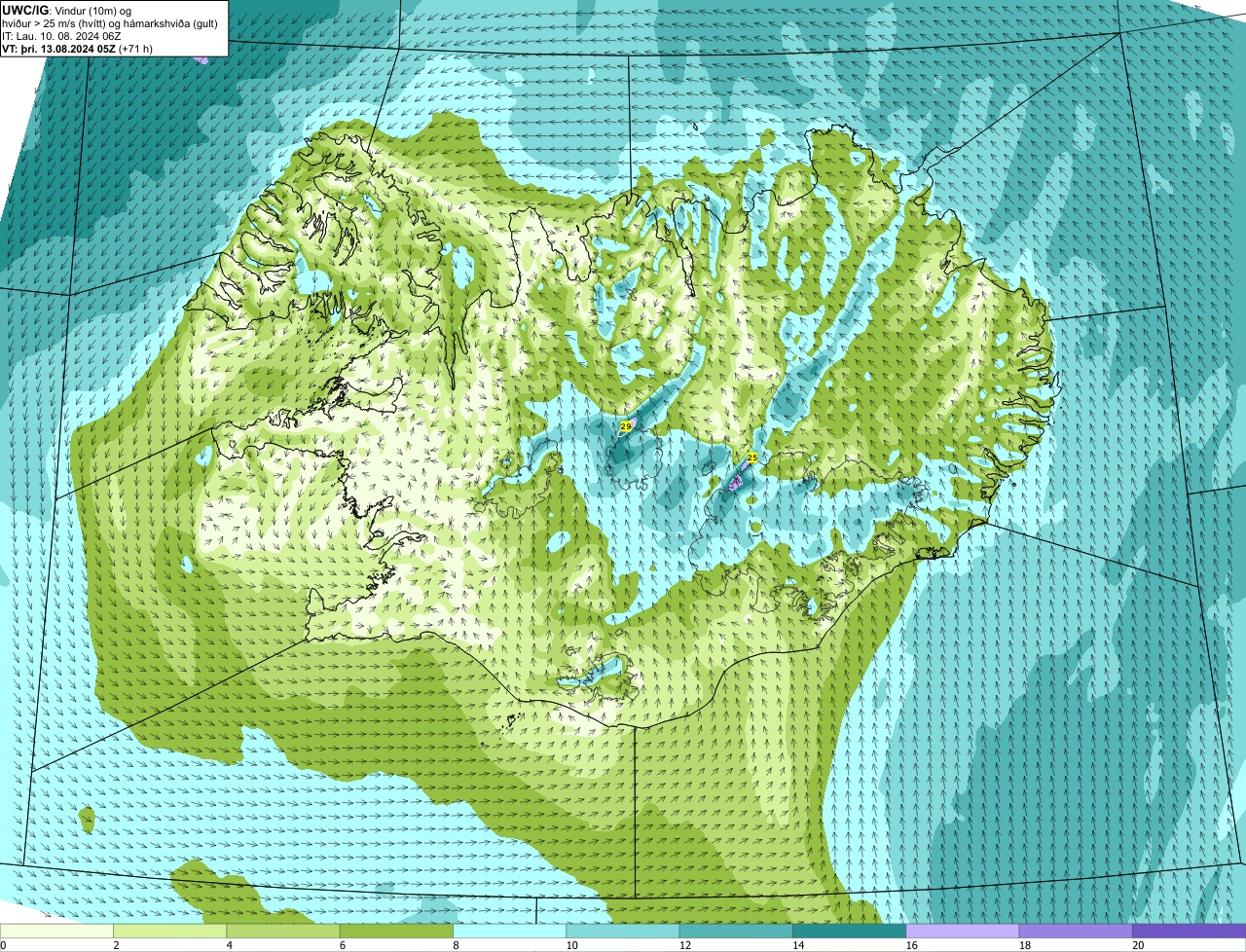1246x952 pixels.
Task: Click the 12–14 m/s teal legend swatch
Action: click(736, 931)
